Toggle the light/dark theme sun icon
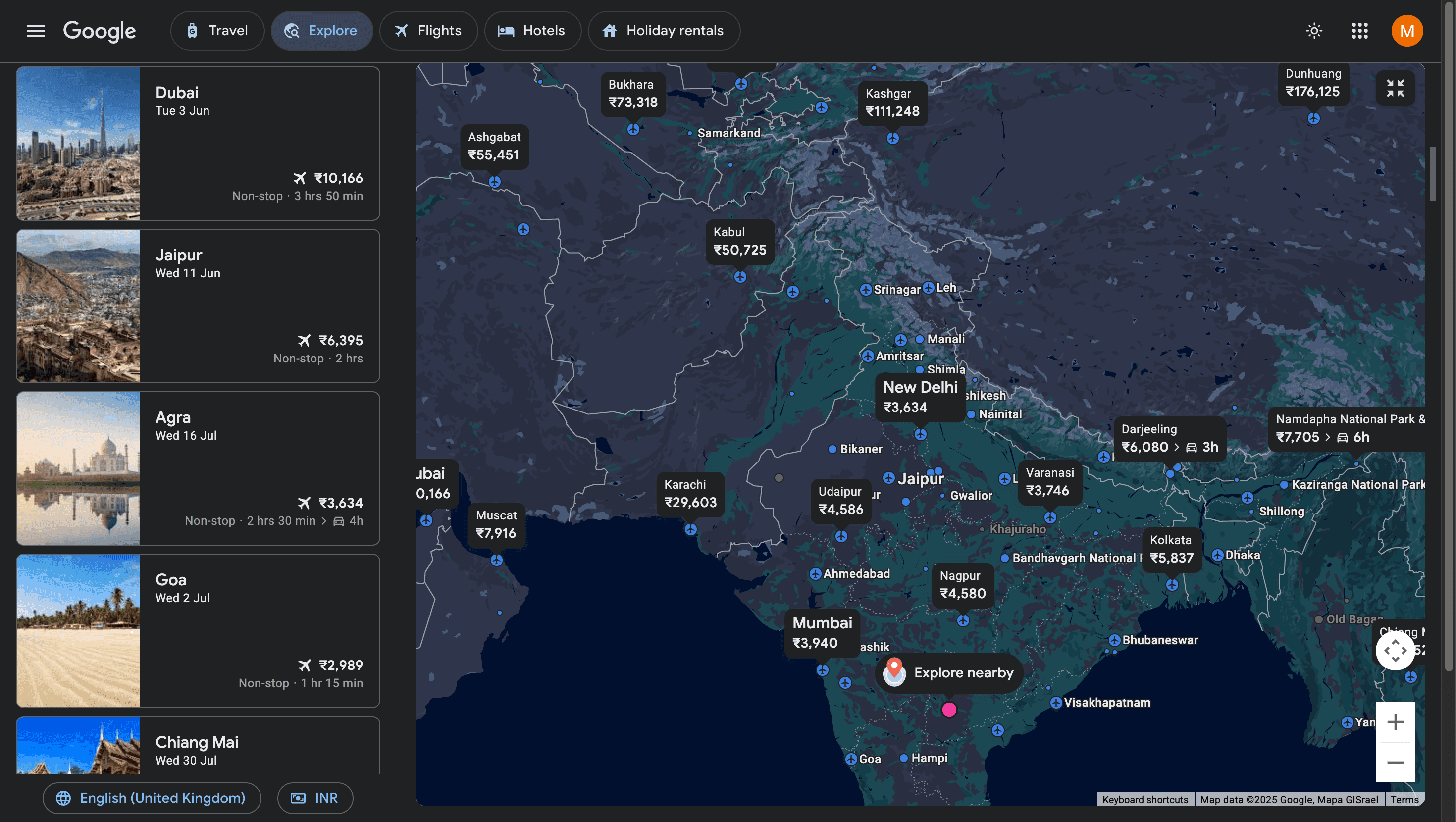Viewport: 1456px width, 822px height. 1314,31
